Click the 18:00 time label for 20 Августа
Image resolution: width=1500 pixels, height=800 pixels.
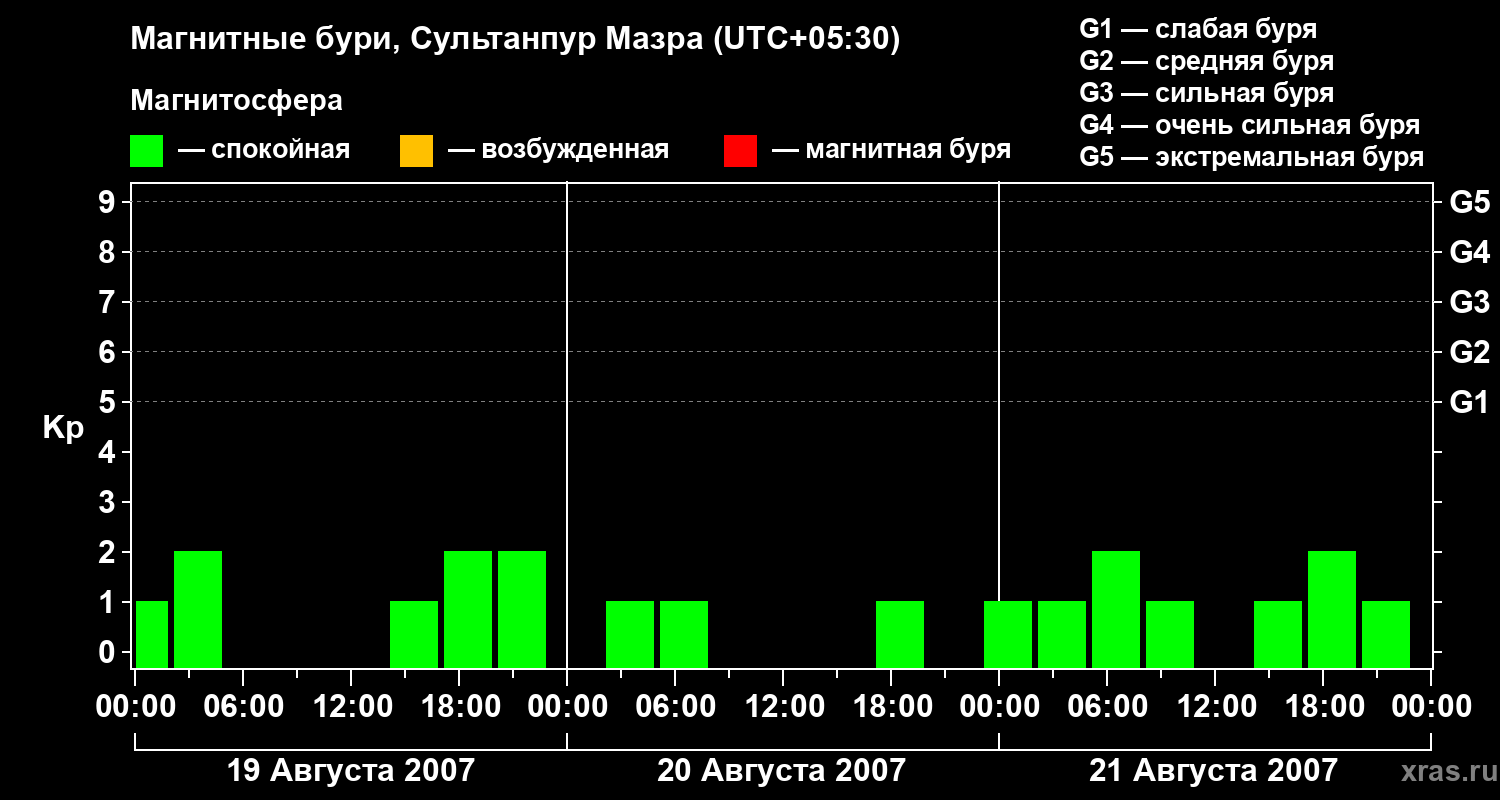pyautogui.click(x=891, y=707)
